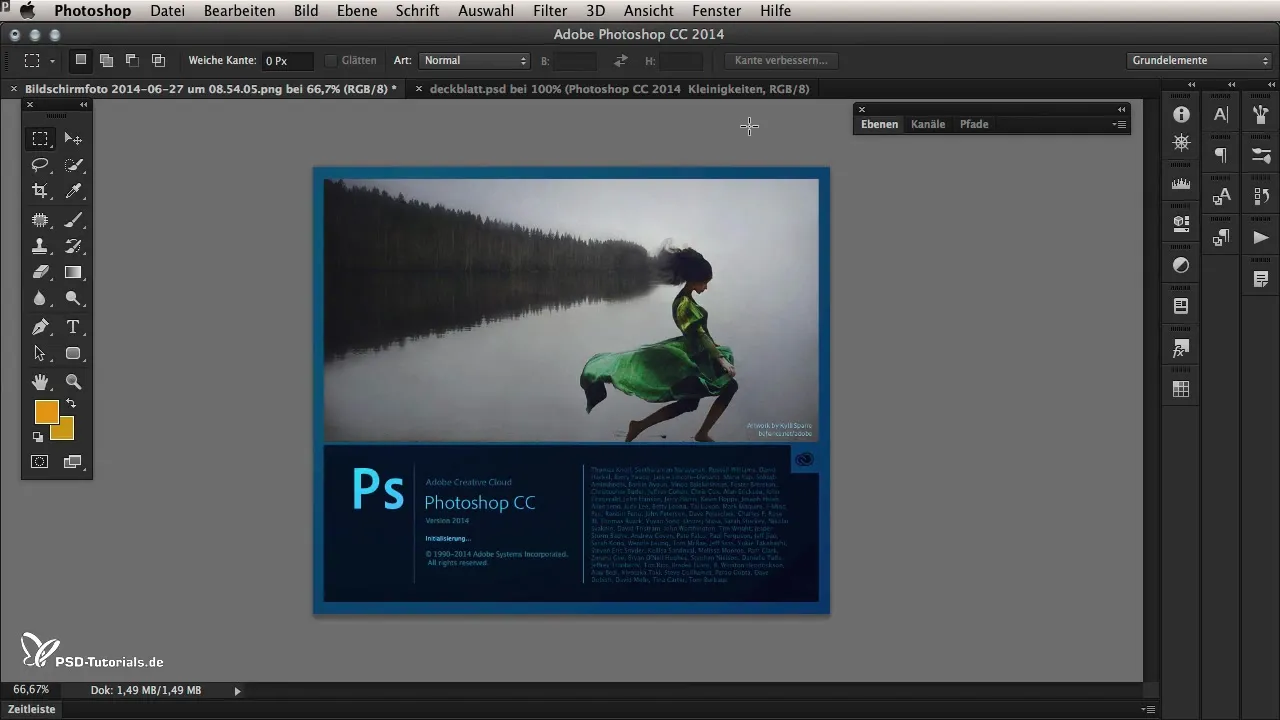The width and height of the screenshot is (1280, 720).
Task: Select the Quick Selection tool
Action: (x=73, y=164)
